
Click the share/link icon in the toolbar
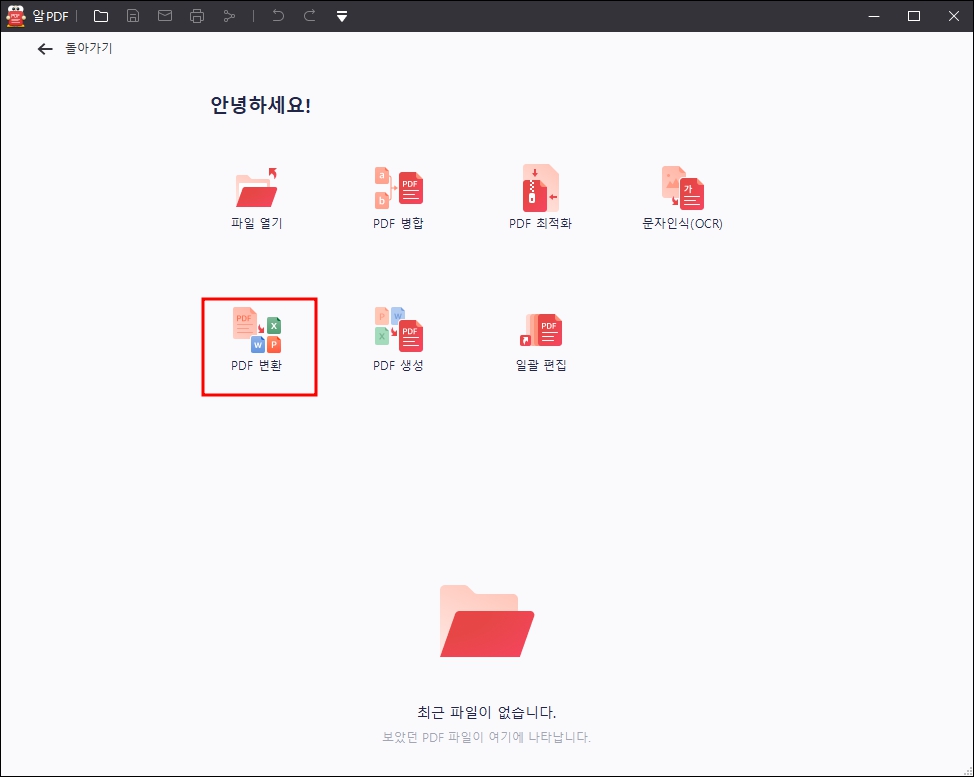point(229,16)
